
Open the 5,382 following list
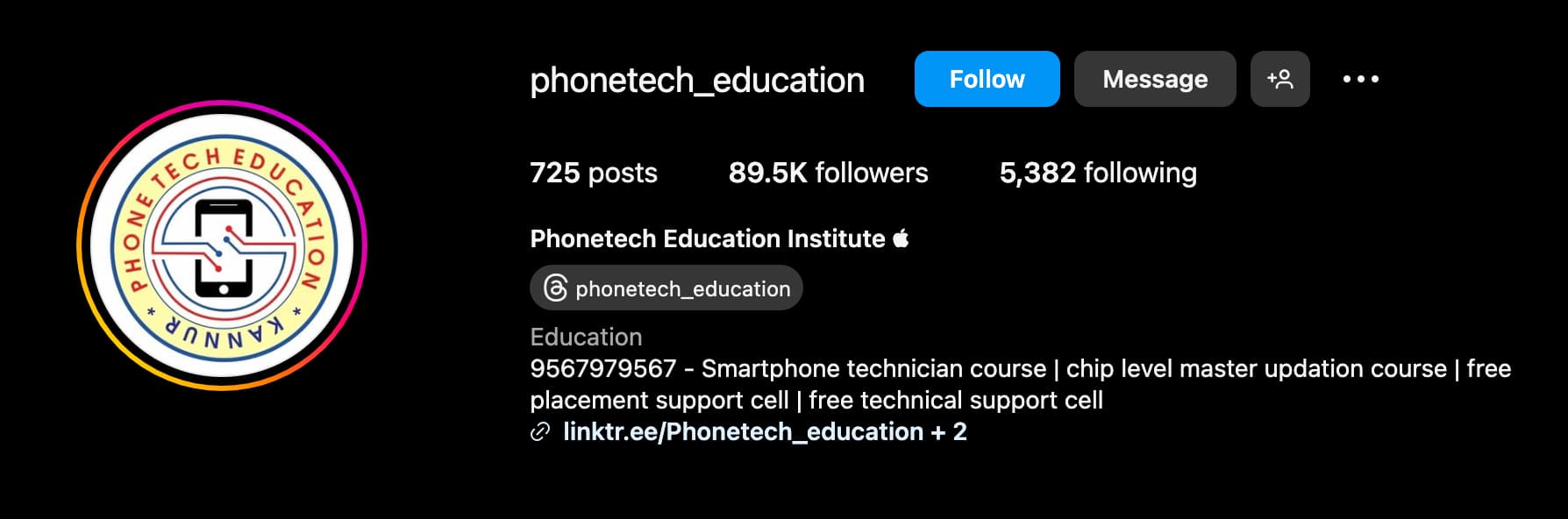(1097, 173)
